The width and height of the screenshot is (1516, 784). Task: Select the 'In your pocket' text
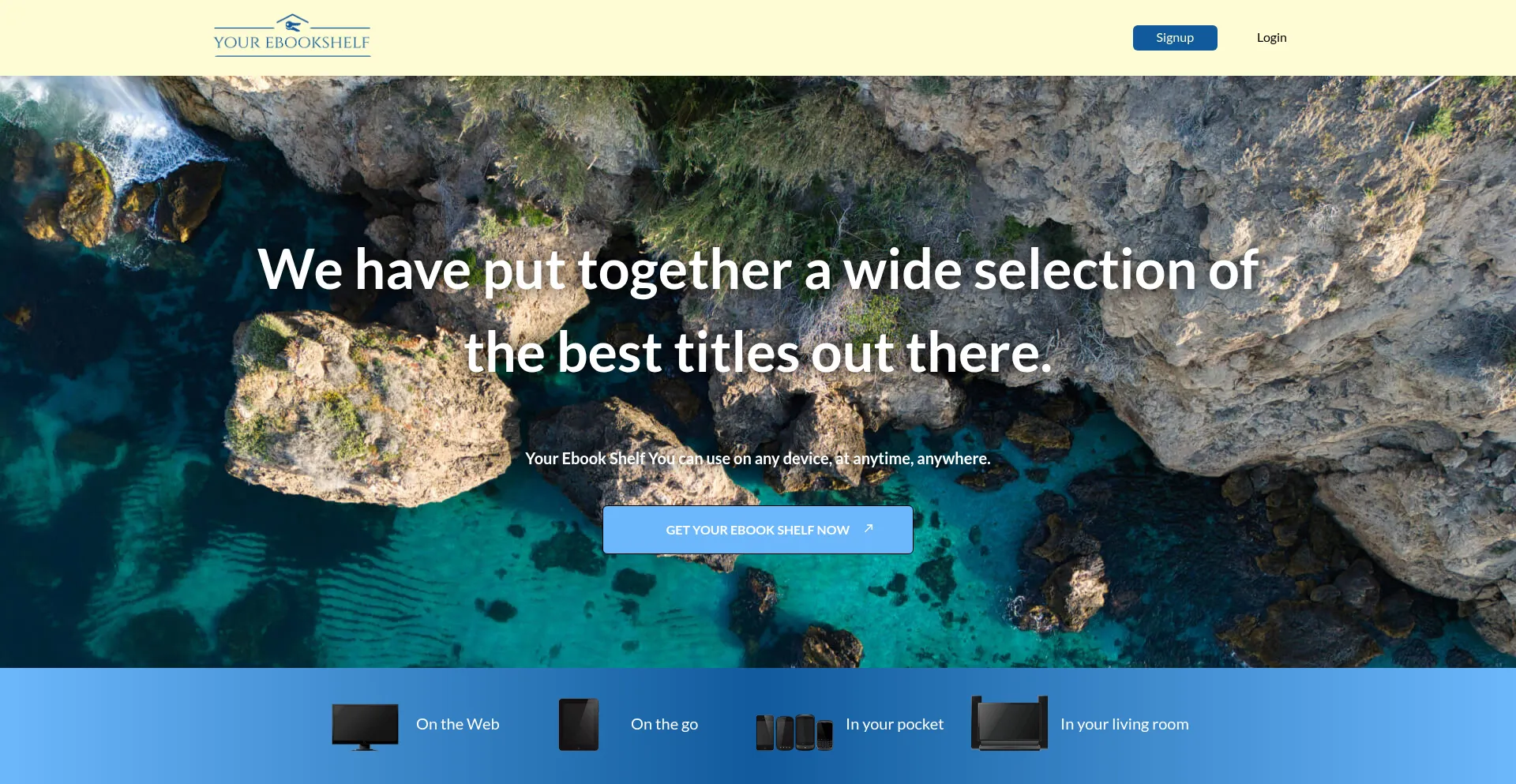pyautogui.click(x=894, y=724)
